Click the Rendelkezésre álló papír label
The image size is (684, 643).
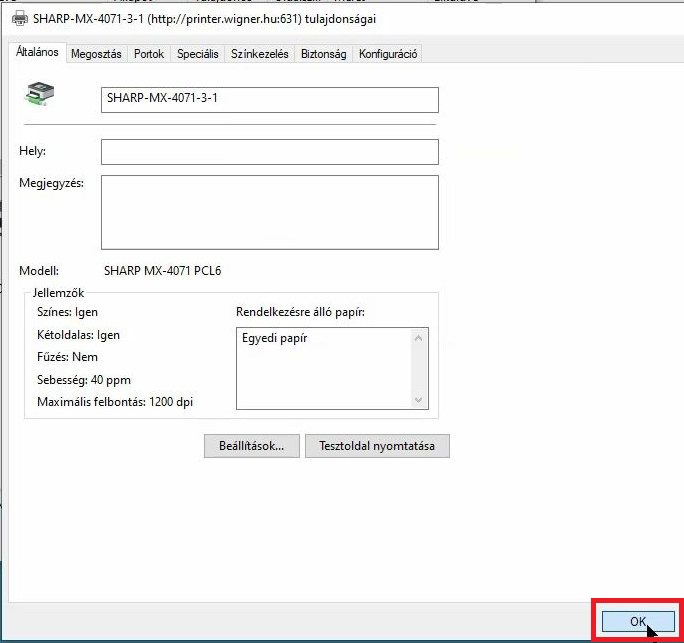[301, 312]
